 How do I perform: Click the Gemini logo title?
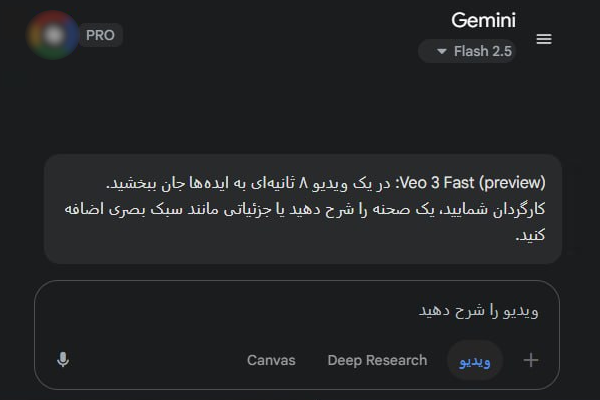point(483,20)
